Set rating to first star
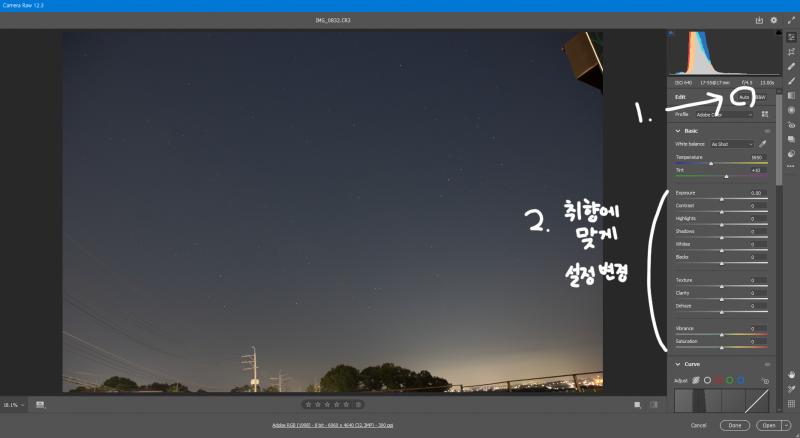Viewport: 800px width, 438px height. pyautogui.click(x=308, y=405)
